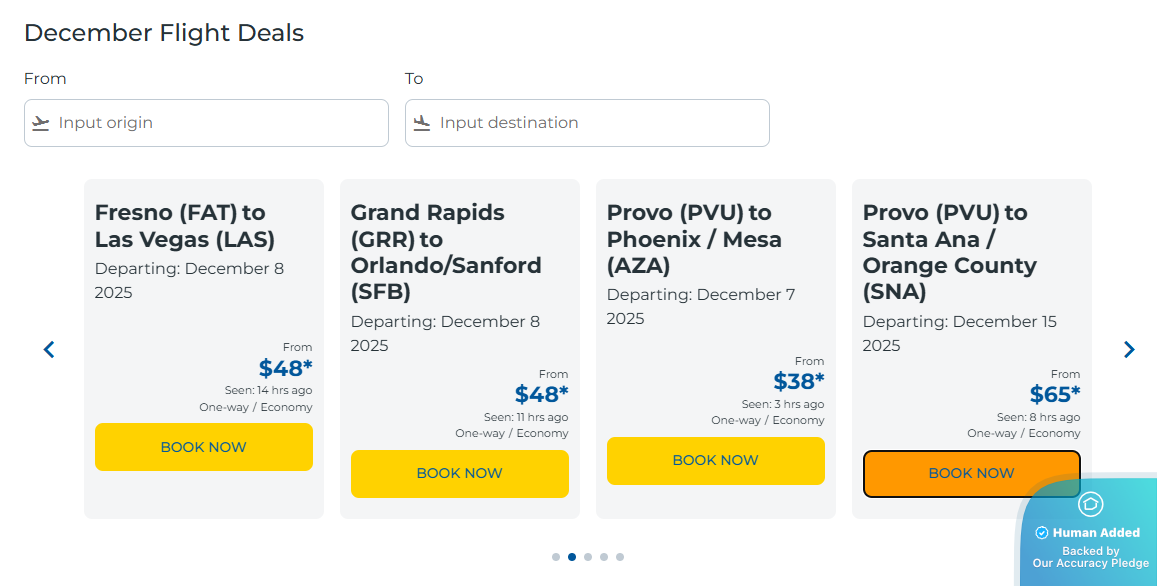Image resolution: width=1157 pixels, height=586 pixels.
Task: Select the right carousel arrow for more deals
Action: tap(1129, 349)
